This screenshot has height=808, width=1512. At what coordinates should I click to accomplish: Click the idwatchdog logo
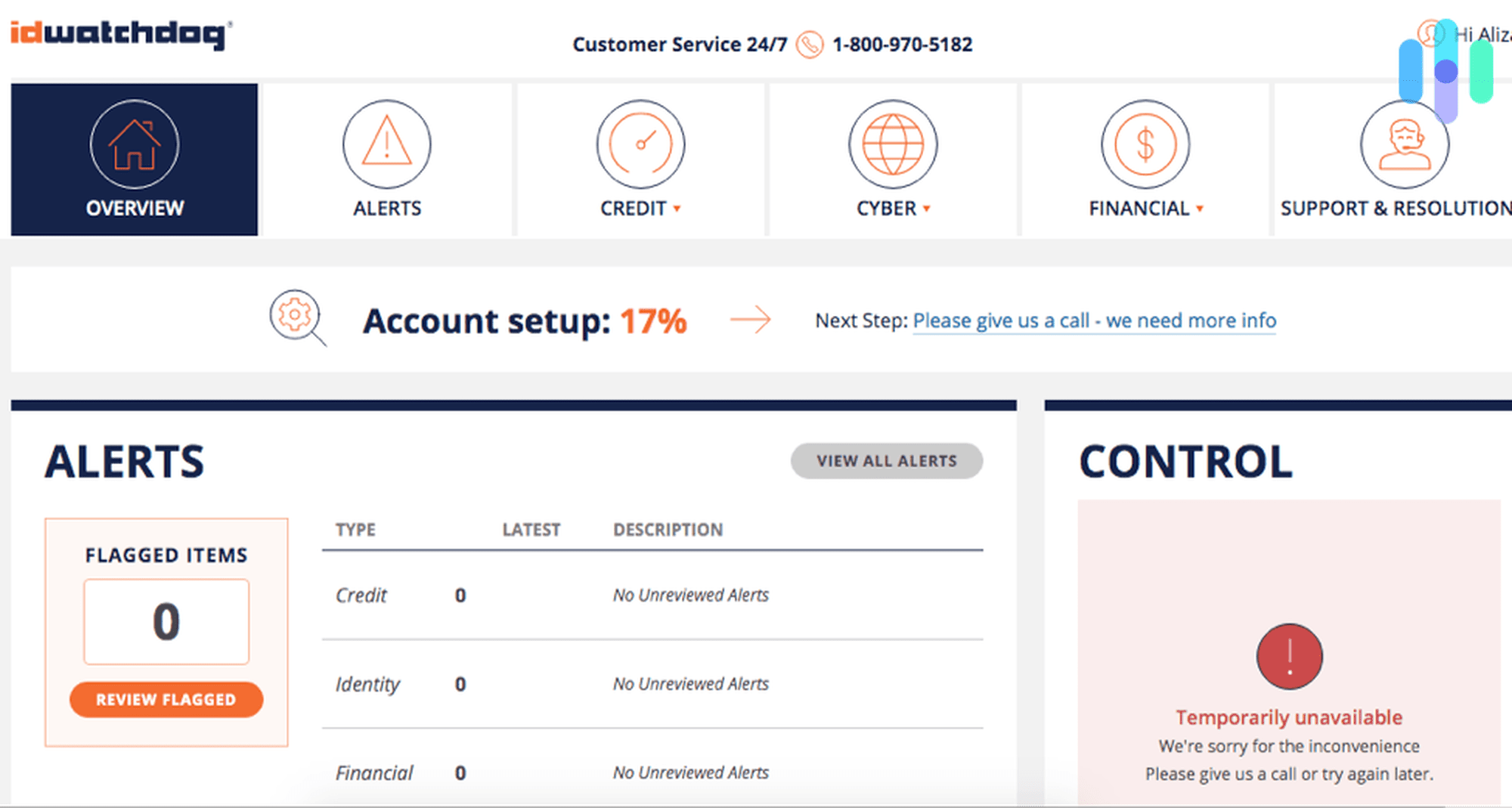coord(117,33)
